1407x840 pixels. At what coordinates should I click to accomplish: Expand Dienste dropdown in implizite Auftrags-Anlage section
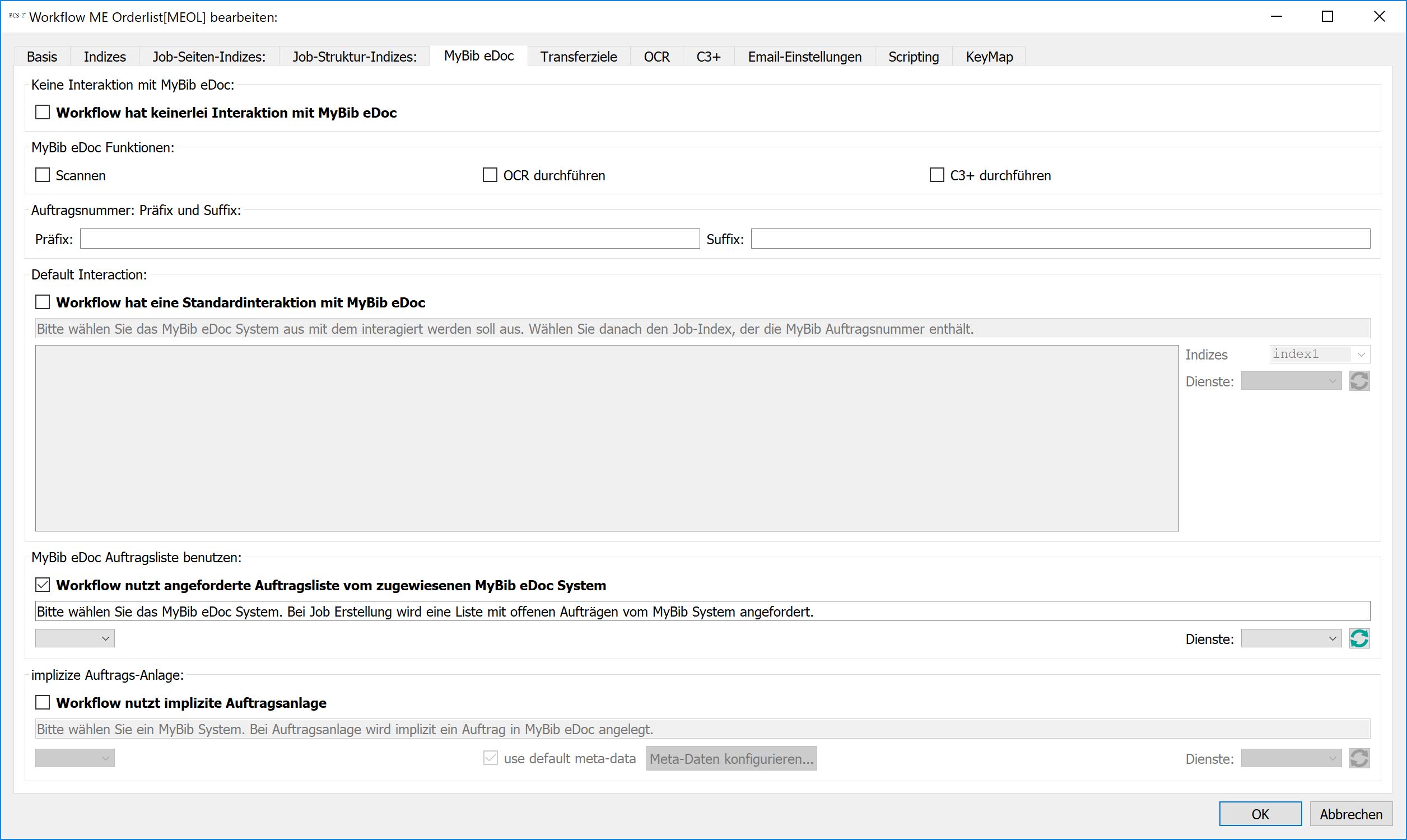tap(1291, 758)
